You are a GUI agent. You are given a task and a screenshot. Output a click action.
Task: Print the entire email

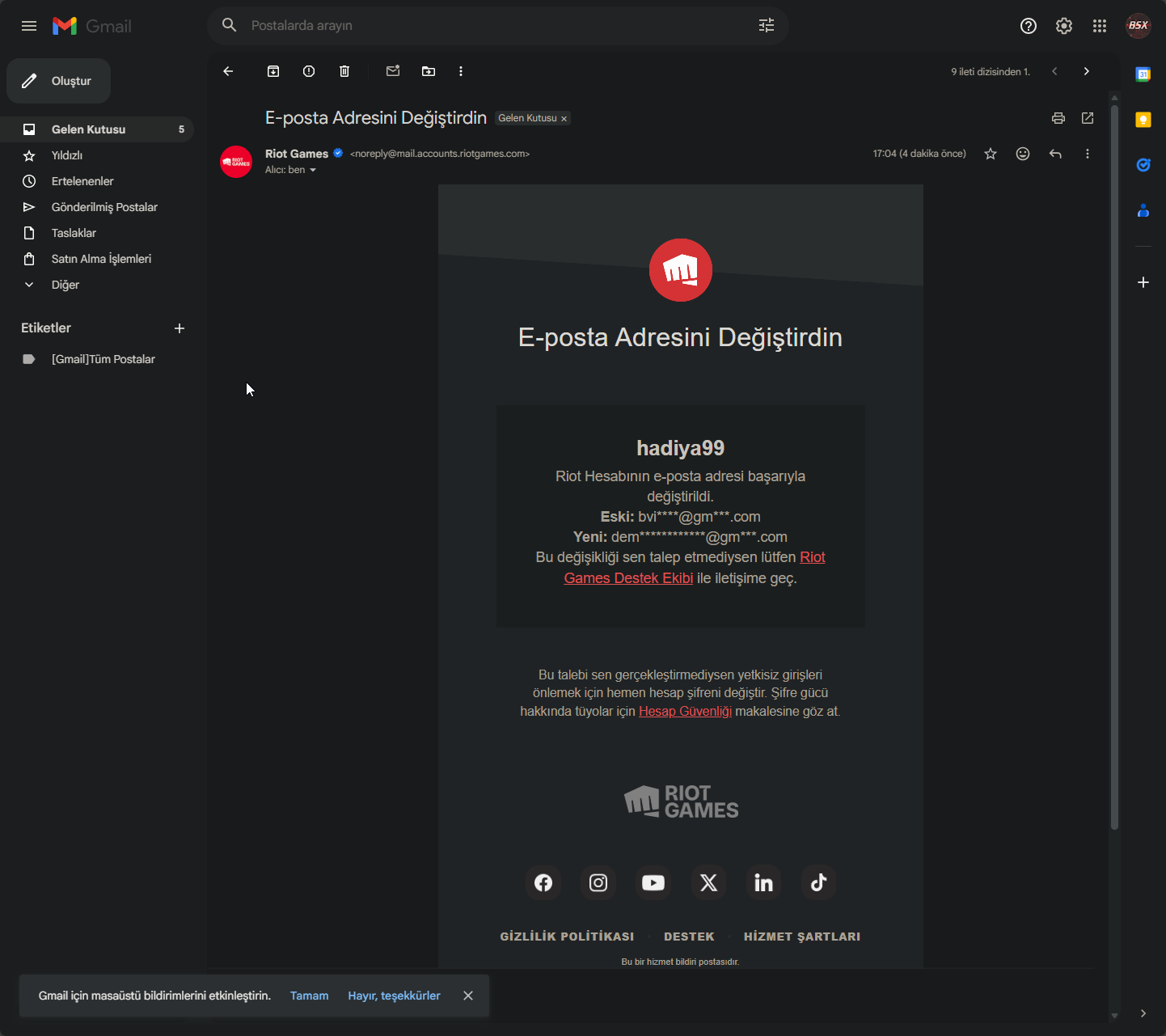1058,118
